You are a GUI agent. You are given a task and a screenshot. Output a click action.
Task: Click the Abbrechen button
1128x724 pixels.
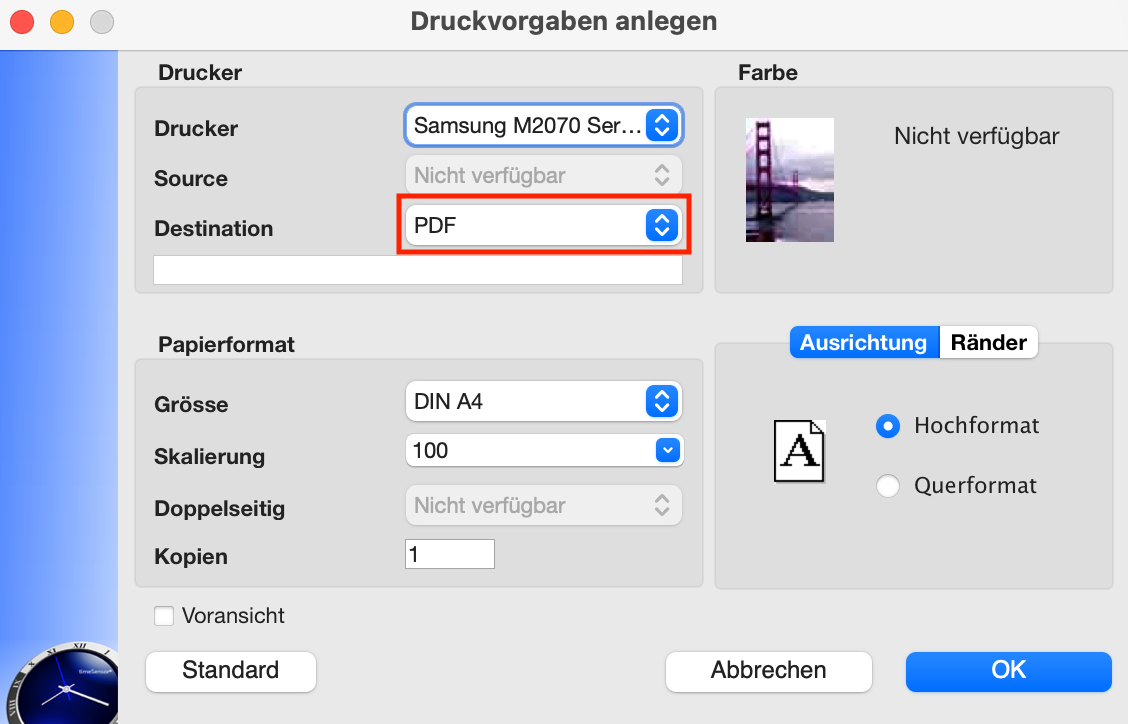coord(768,671)
